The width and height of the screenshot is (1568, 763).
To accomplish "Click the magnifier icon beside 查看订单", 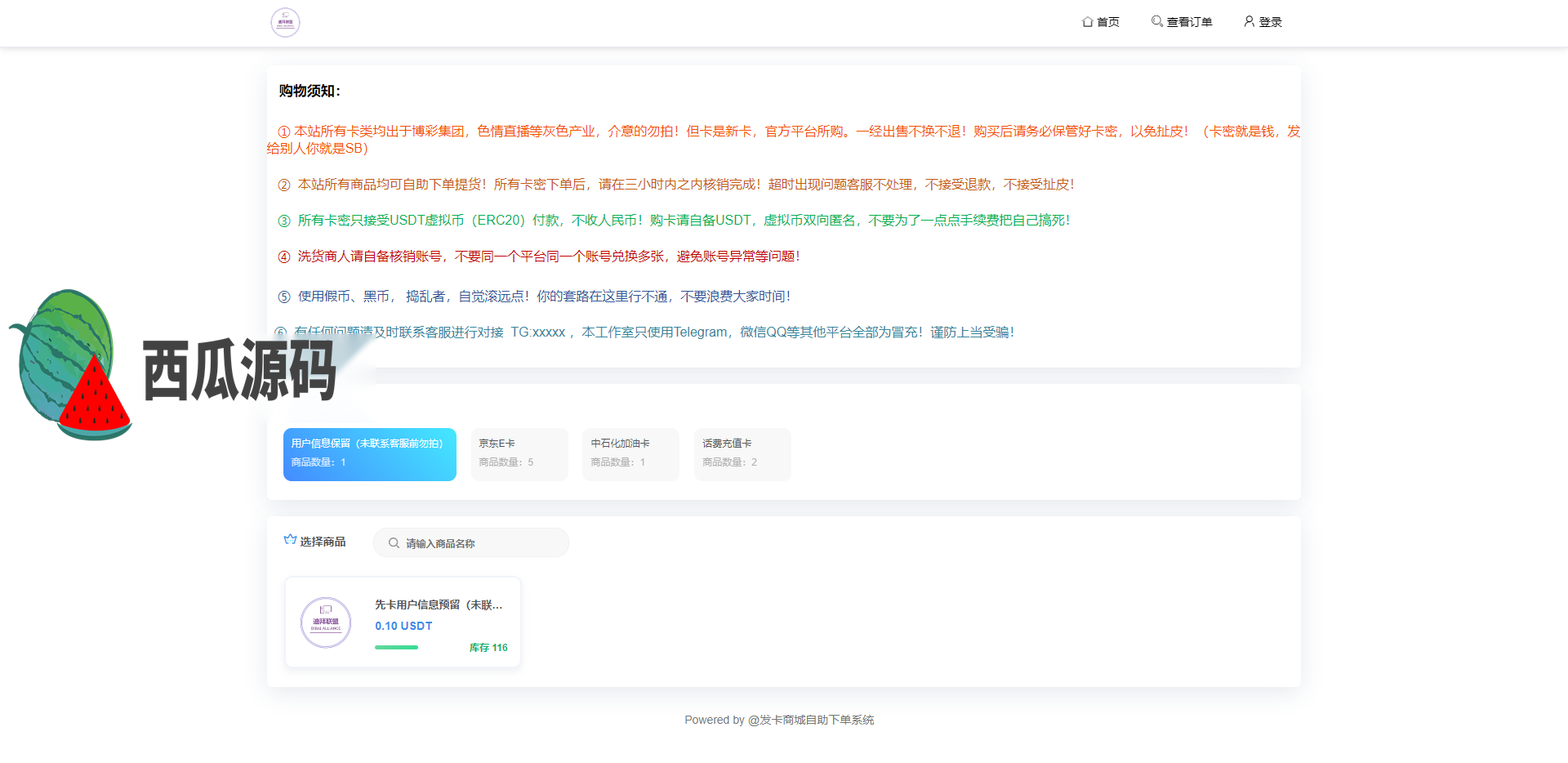I will tap(1156, 21).
